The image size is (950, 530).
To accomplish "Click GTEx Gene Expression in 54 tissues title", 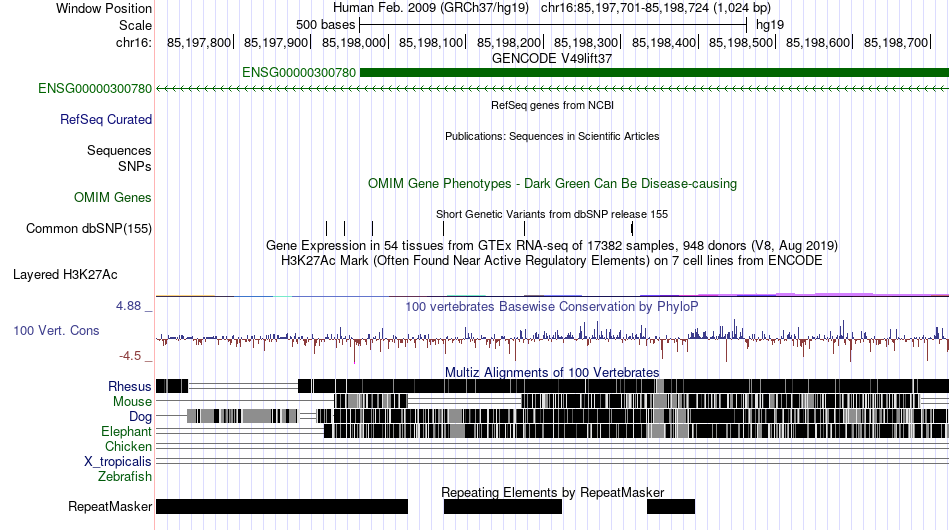I will coord(552,245).
